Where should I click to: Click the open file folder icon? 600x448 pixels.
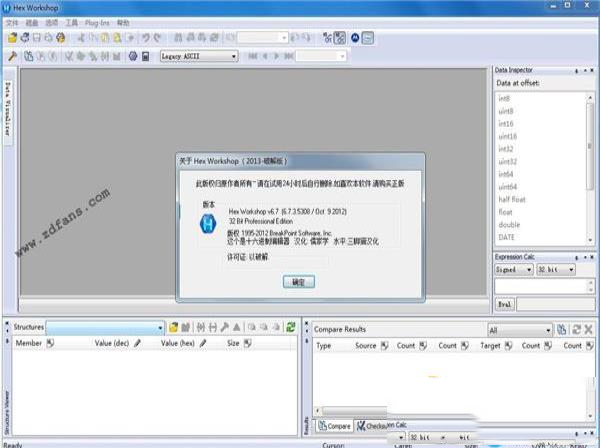click(x=11, y=38)
